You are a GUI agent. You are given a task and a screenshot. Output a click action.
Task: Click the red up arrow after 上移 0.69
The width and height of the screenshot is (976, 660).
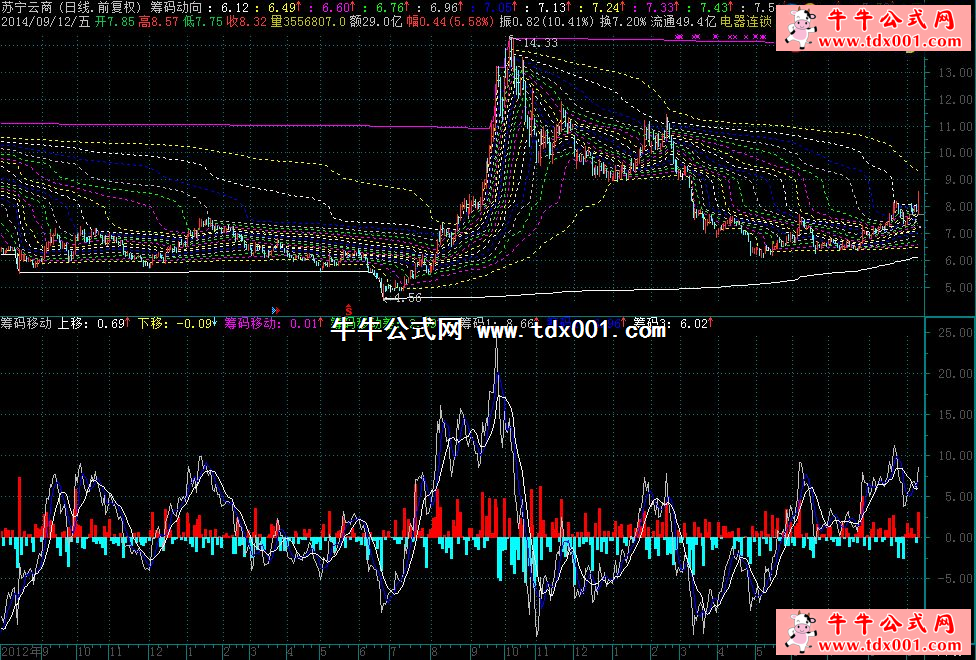tap(129, 323)
